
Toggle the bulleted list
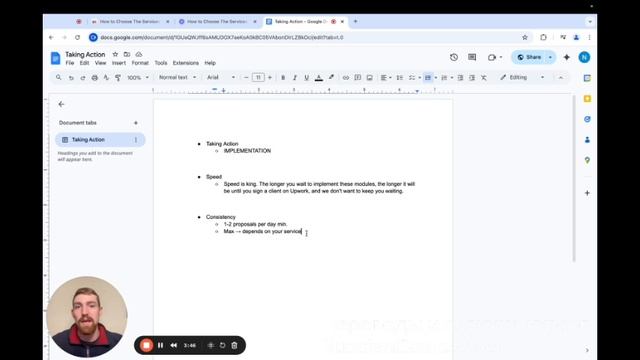428,78
